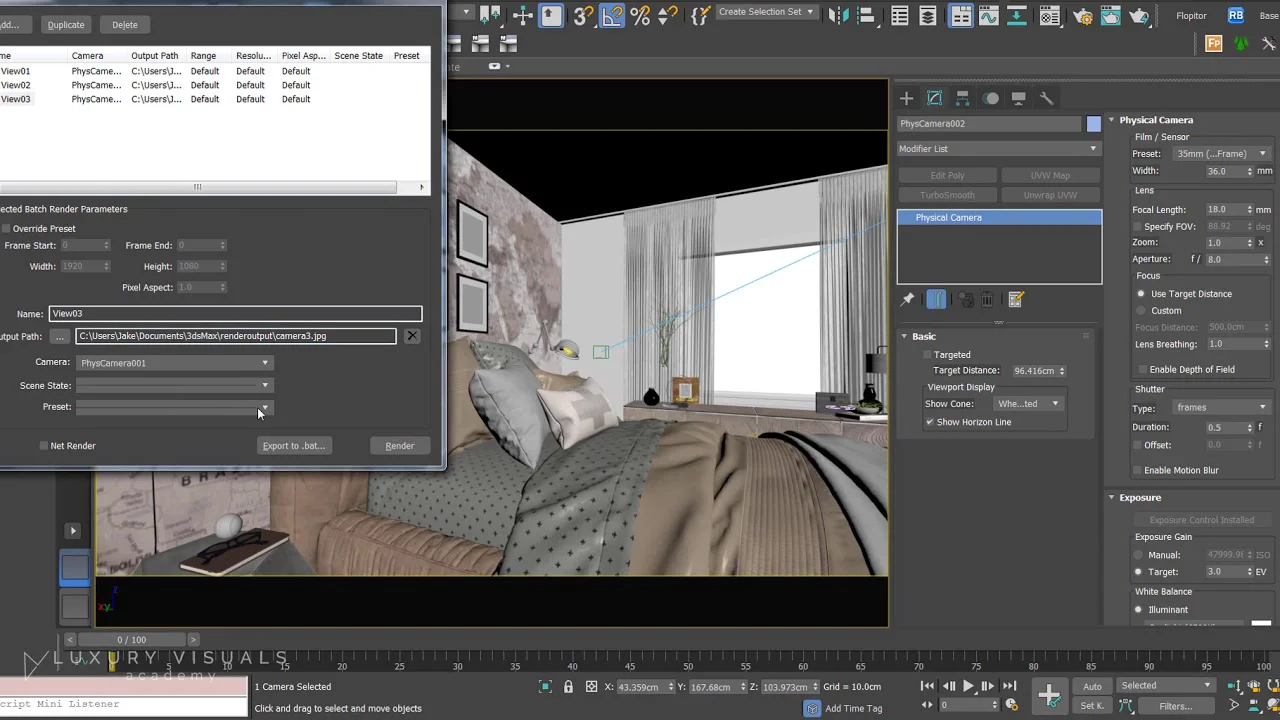Open the Camera dropdown in Batch Render

coord(174,363)
